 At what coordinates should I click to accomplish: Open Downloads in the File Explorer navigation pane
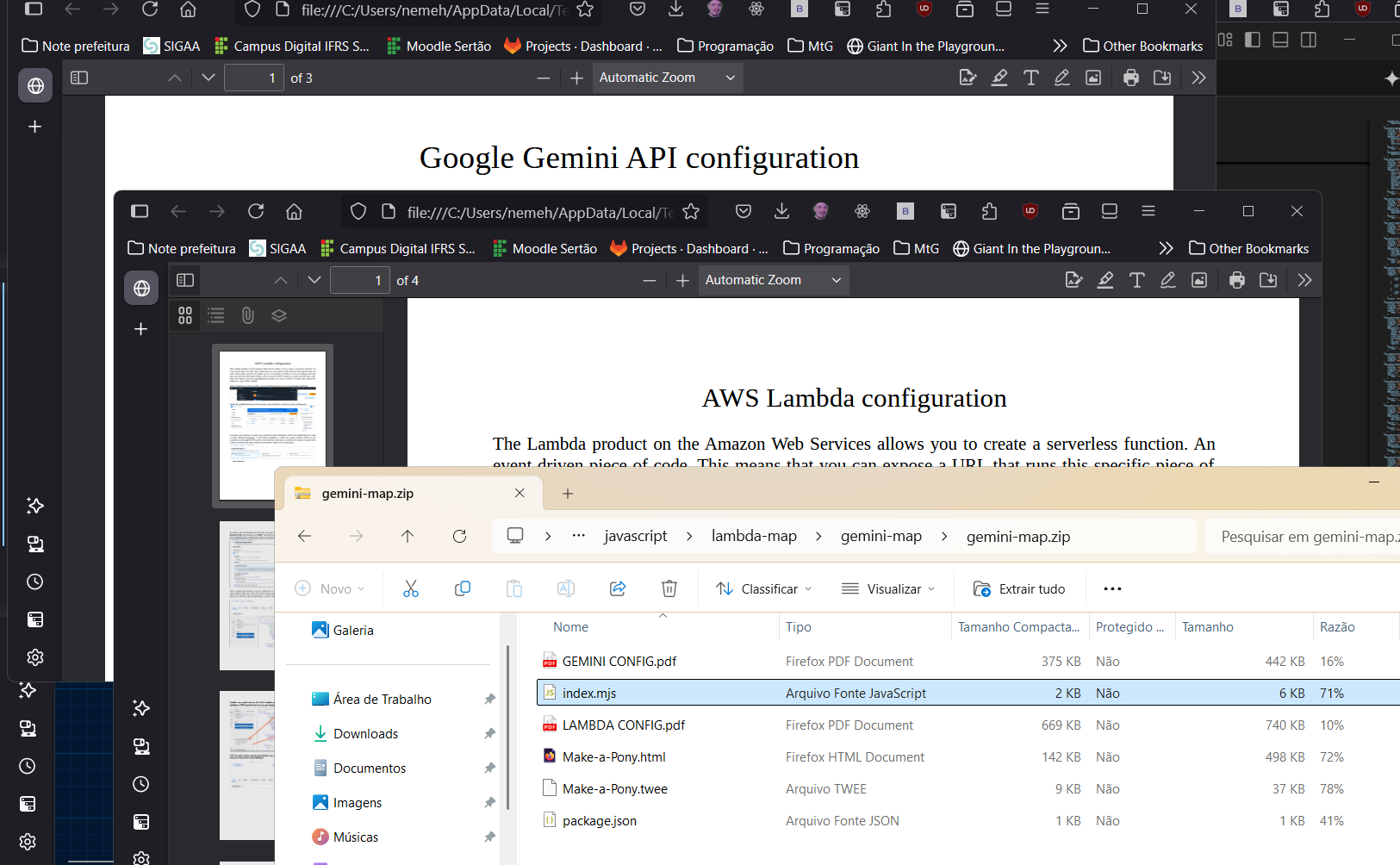[x=365, y=734]
